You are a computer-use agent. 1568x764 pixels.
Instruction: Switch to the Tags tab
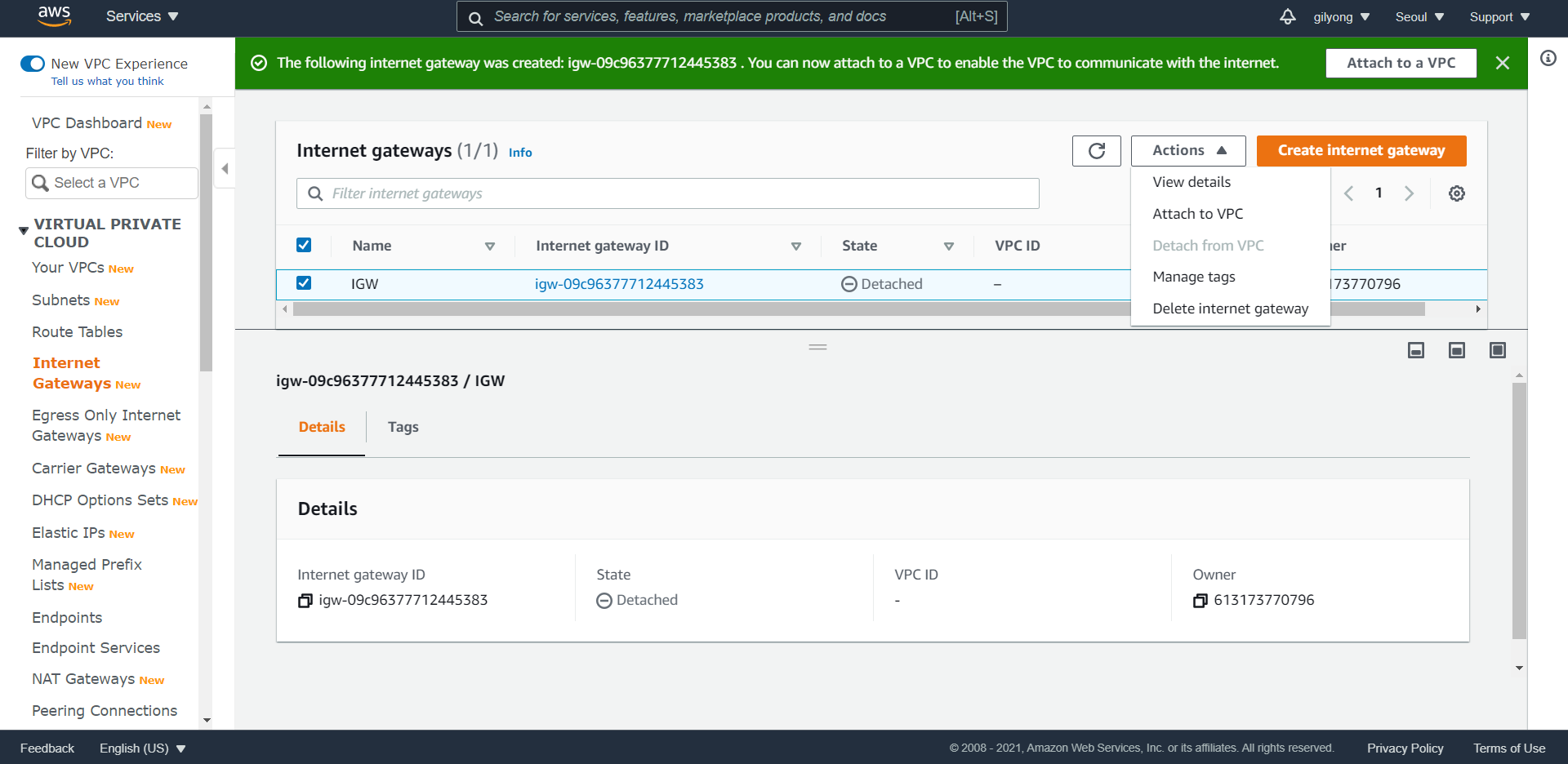click(x=403, y=427)
